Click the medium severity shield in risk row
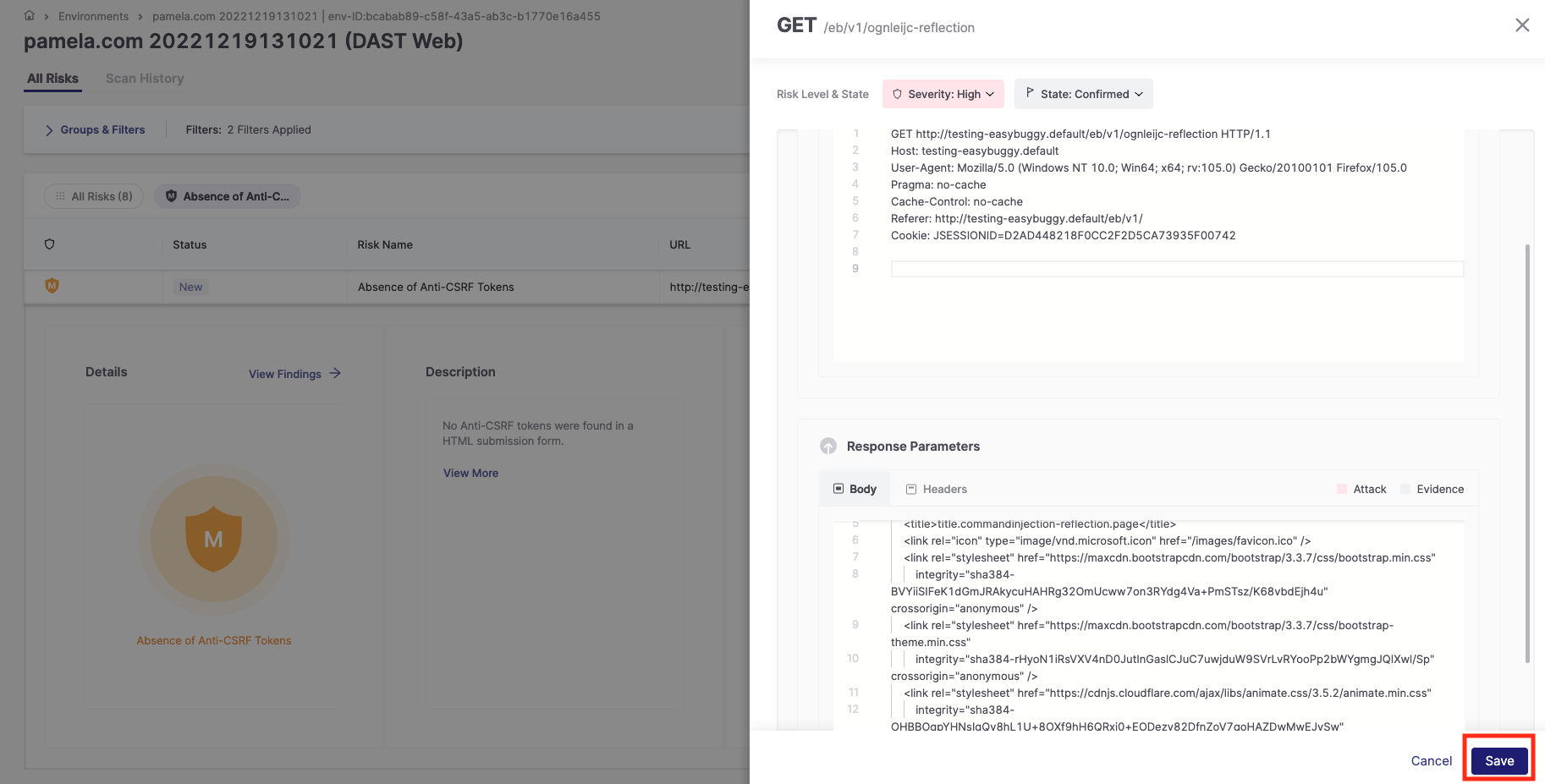Image resolution: width=1545 pixels, height=784 pixels. [x=52, y=286]
